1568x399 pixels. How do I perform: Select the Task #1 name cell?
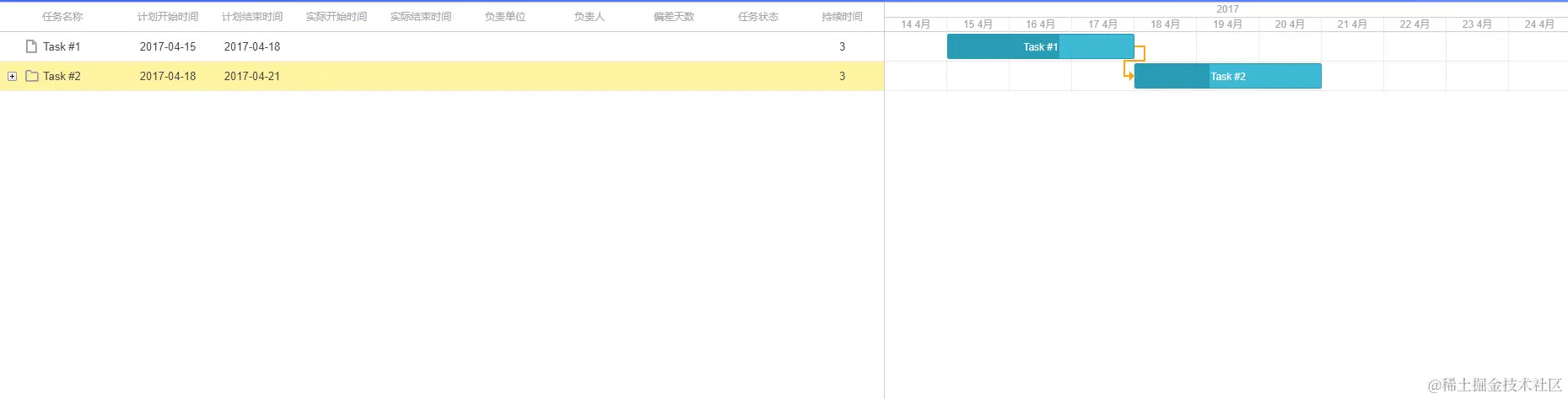pos(62,46)
